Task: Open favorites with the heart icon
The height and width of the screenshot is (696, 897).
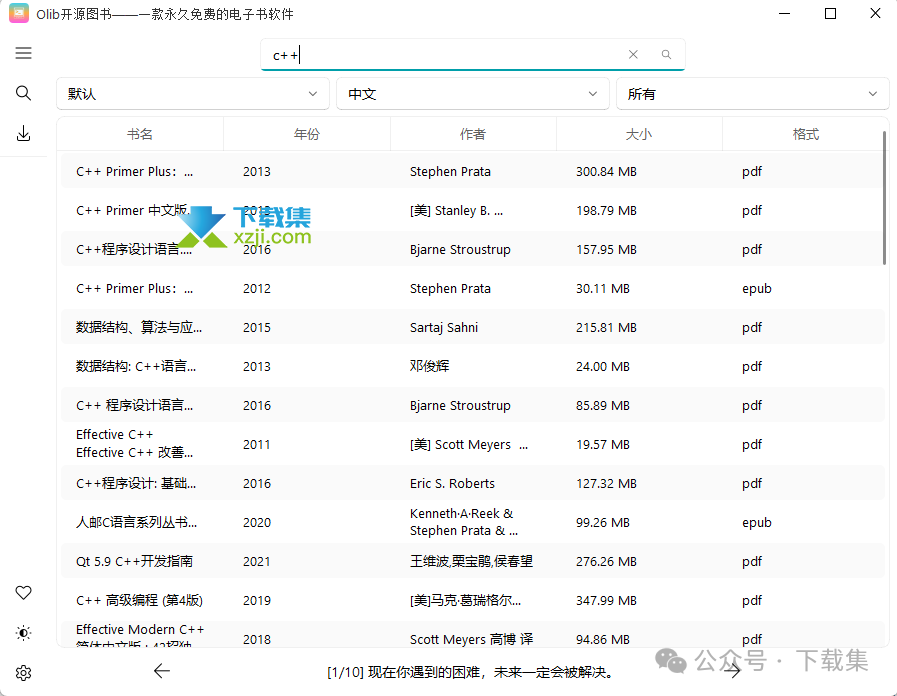Action: [24, 593]
